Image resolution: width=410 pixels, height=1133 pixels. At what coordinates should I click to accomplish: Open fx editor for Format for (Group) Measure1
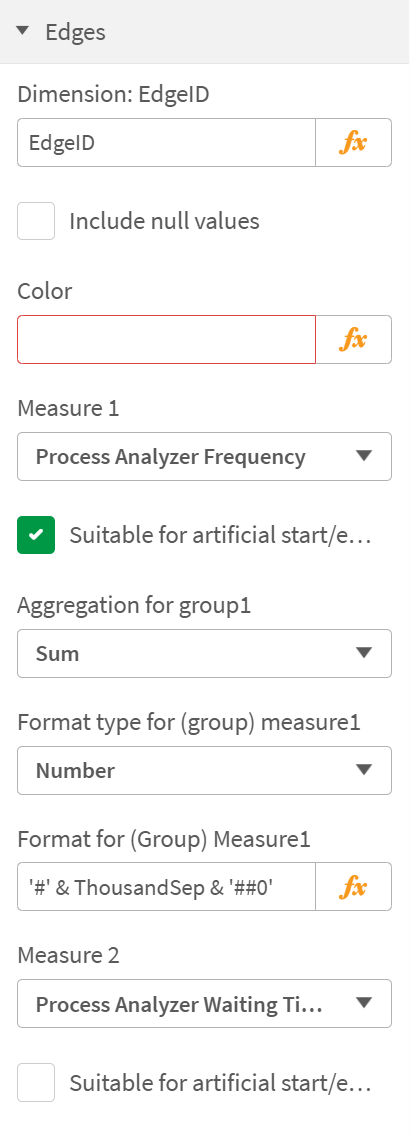coord(354,886)
